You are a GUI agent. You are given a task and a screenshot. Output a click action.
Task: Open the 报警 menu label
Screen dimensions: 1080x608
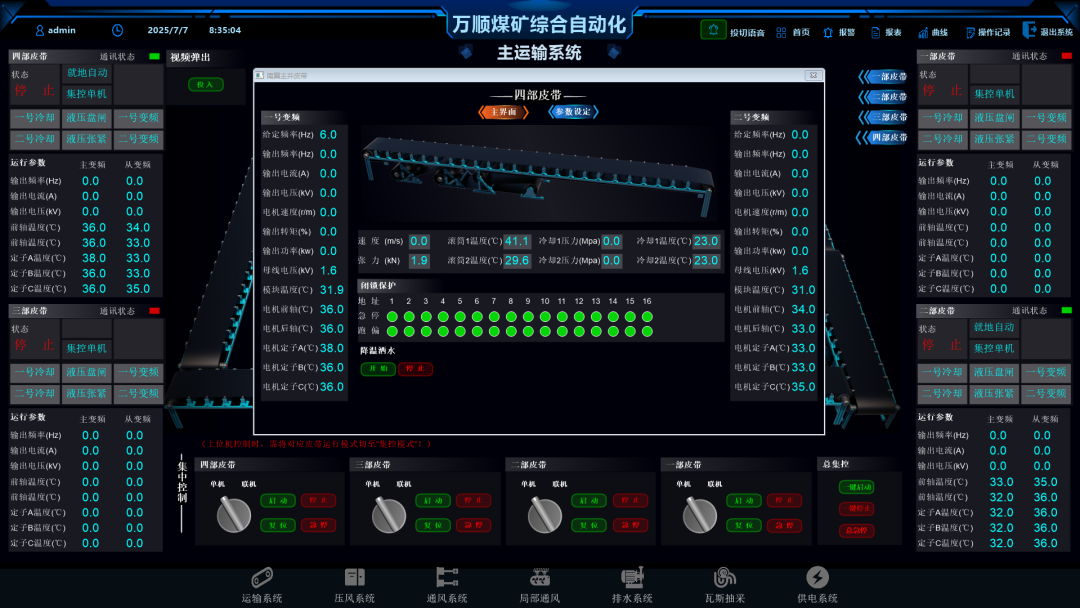(x=847, y=32)
